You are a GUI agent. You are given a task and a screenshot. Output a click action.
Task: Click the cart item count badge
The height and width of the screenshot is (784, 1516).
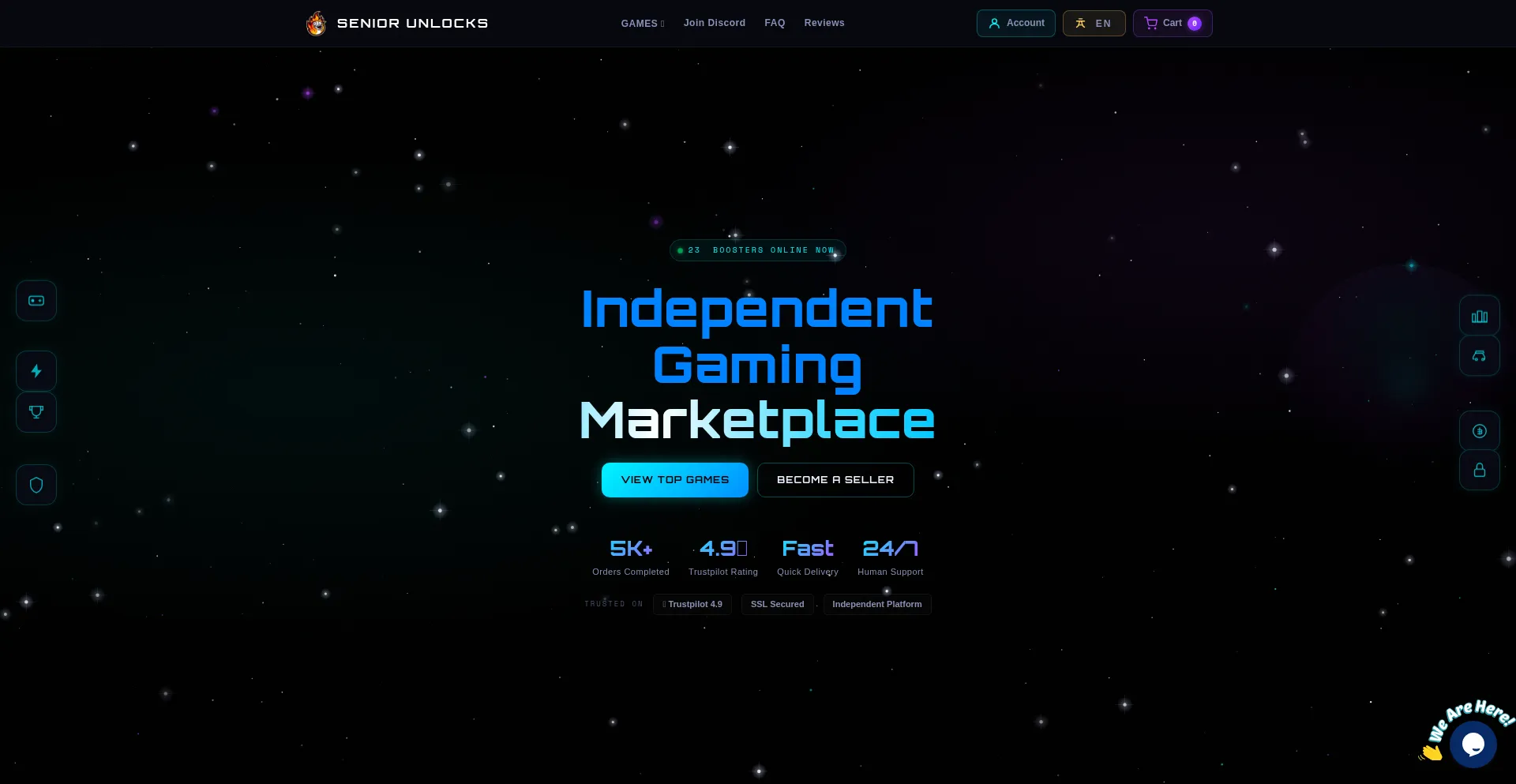1195,24
